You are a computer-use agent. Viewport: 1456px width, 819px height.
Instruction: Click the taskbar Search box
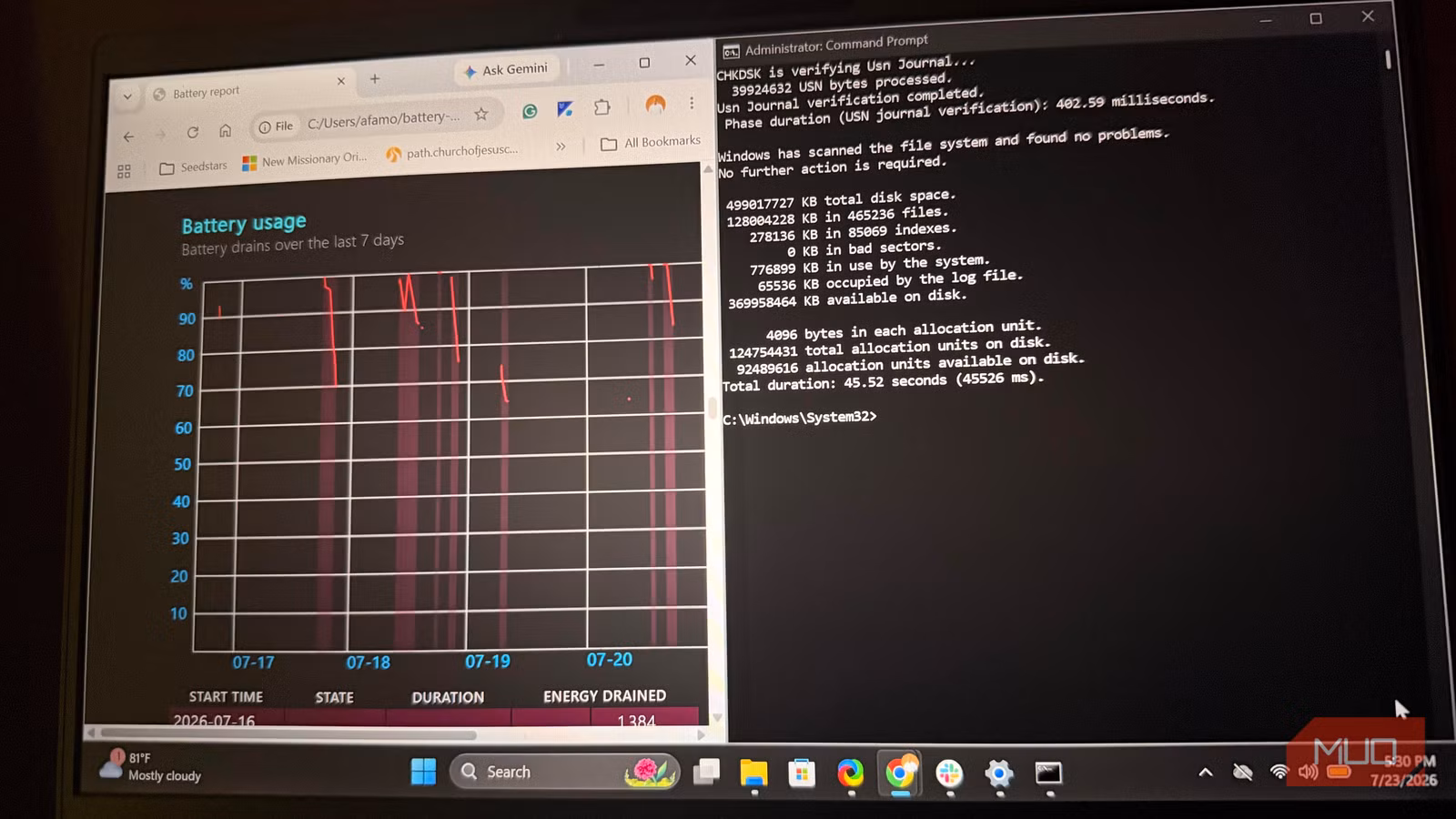coord(564,772)
